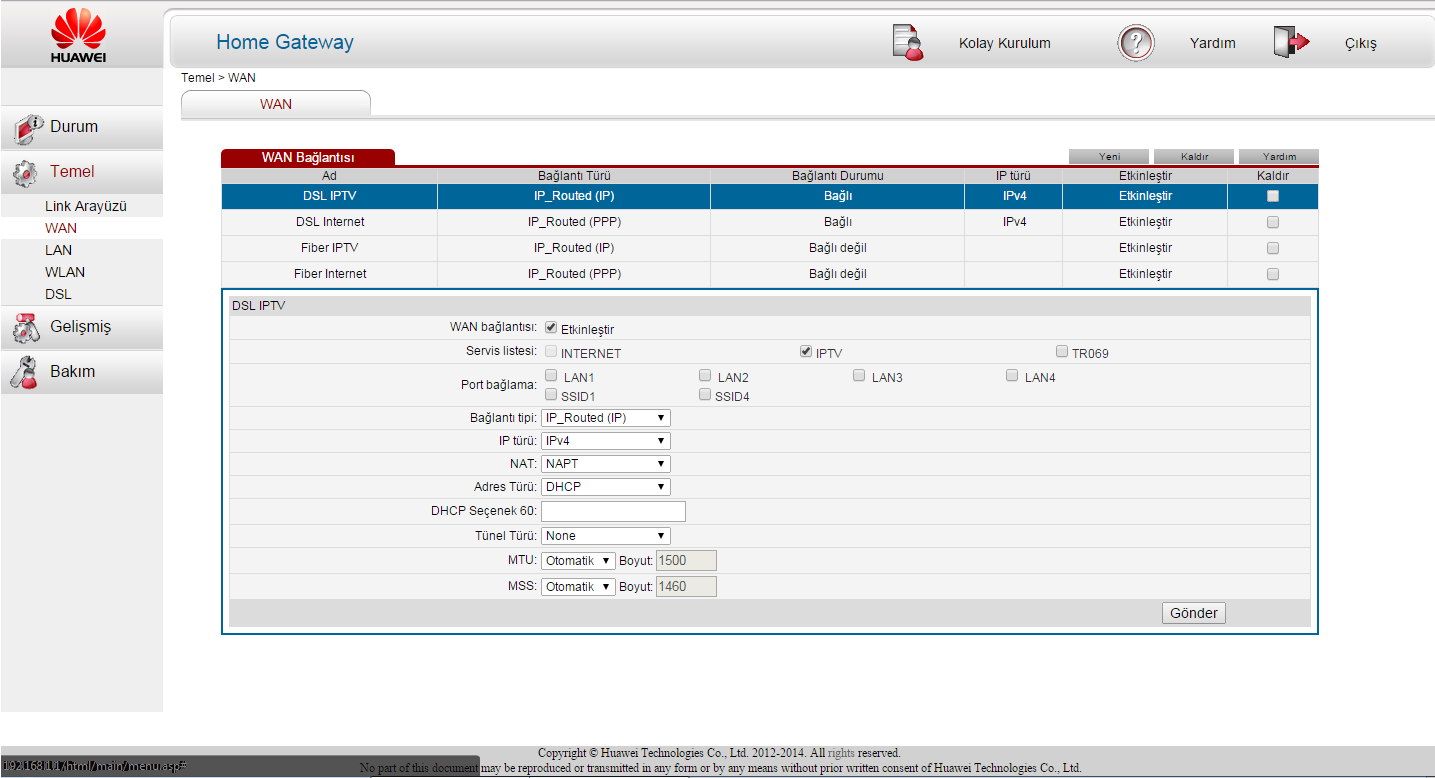
Task: Tick Kaldır checkbox for Fiber Internet
Action: coord(1273,274)
